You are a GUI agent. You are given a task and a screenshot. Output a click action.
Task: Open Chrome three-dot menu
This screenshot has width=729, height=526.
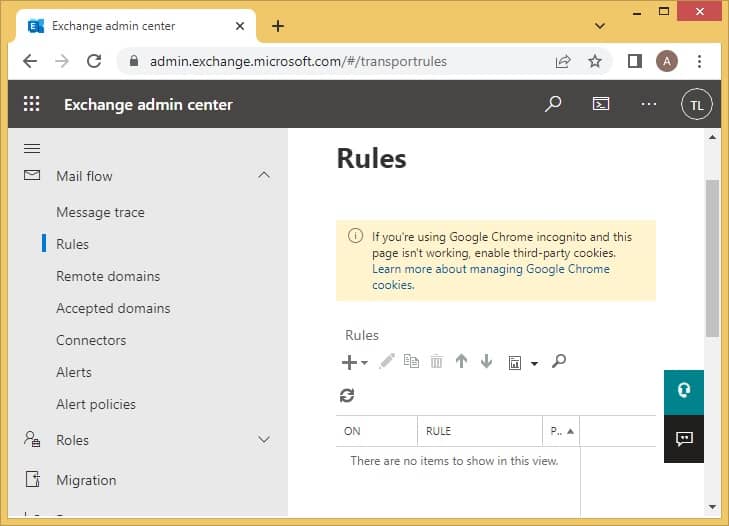click(699, 61)
